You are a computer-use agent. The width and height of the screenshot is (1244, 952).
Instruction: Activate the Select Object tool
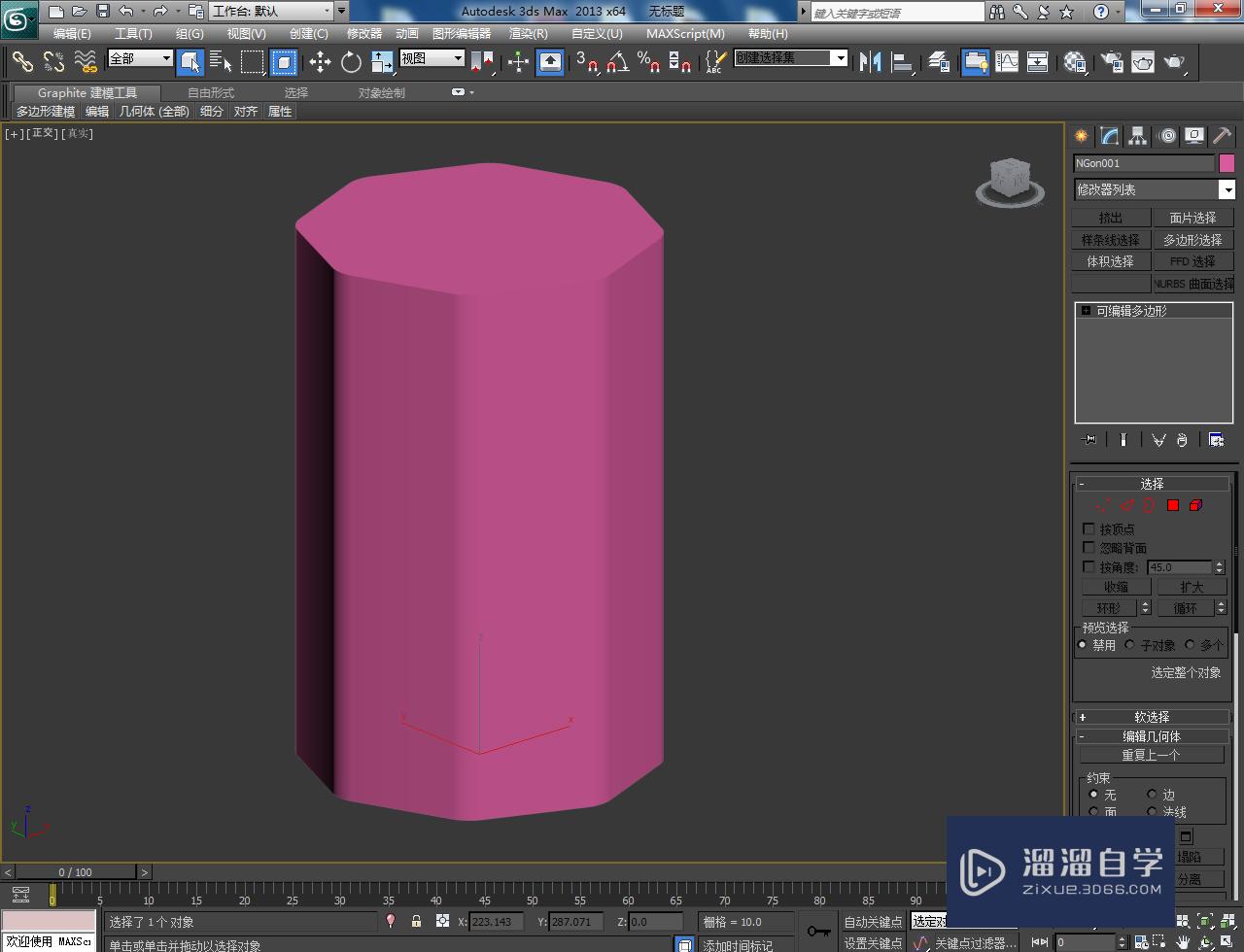190,62
